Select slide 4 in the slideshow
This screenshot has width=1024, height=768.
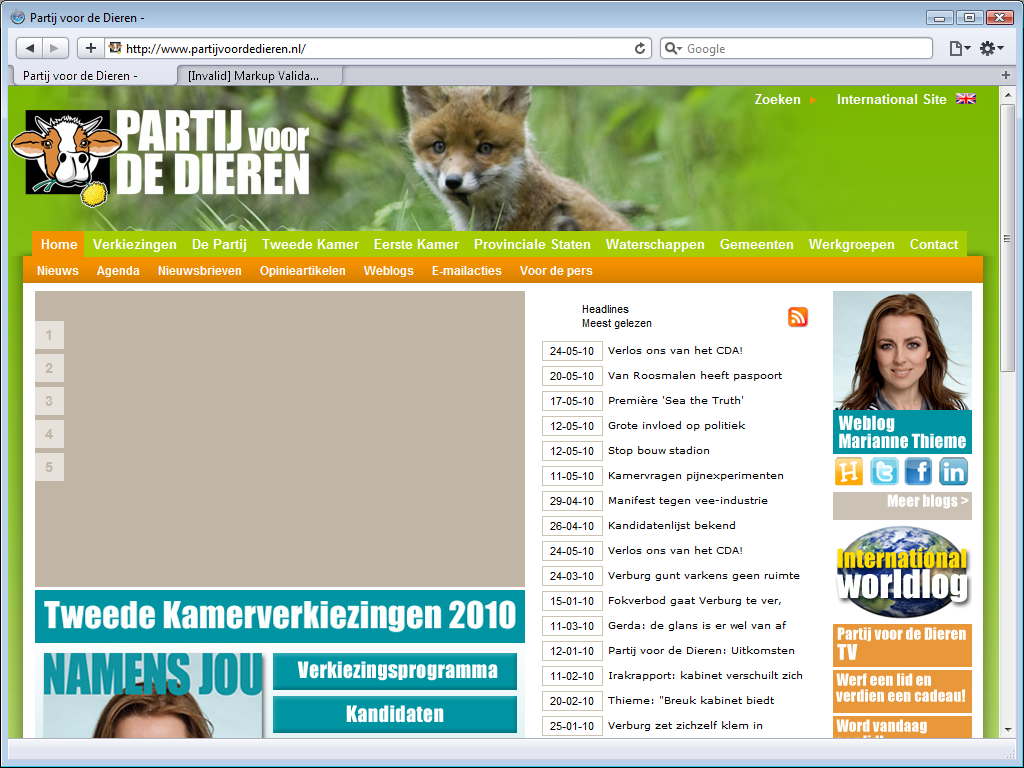pos(49,434)
